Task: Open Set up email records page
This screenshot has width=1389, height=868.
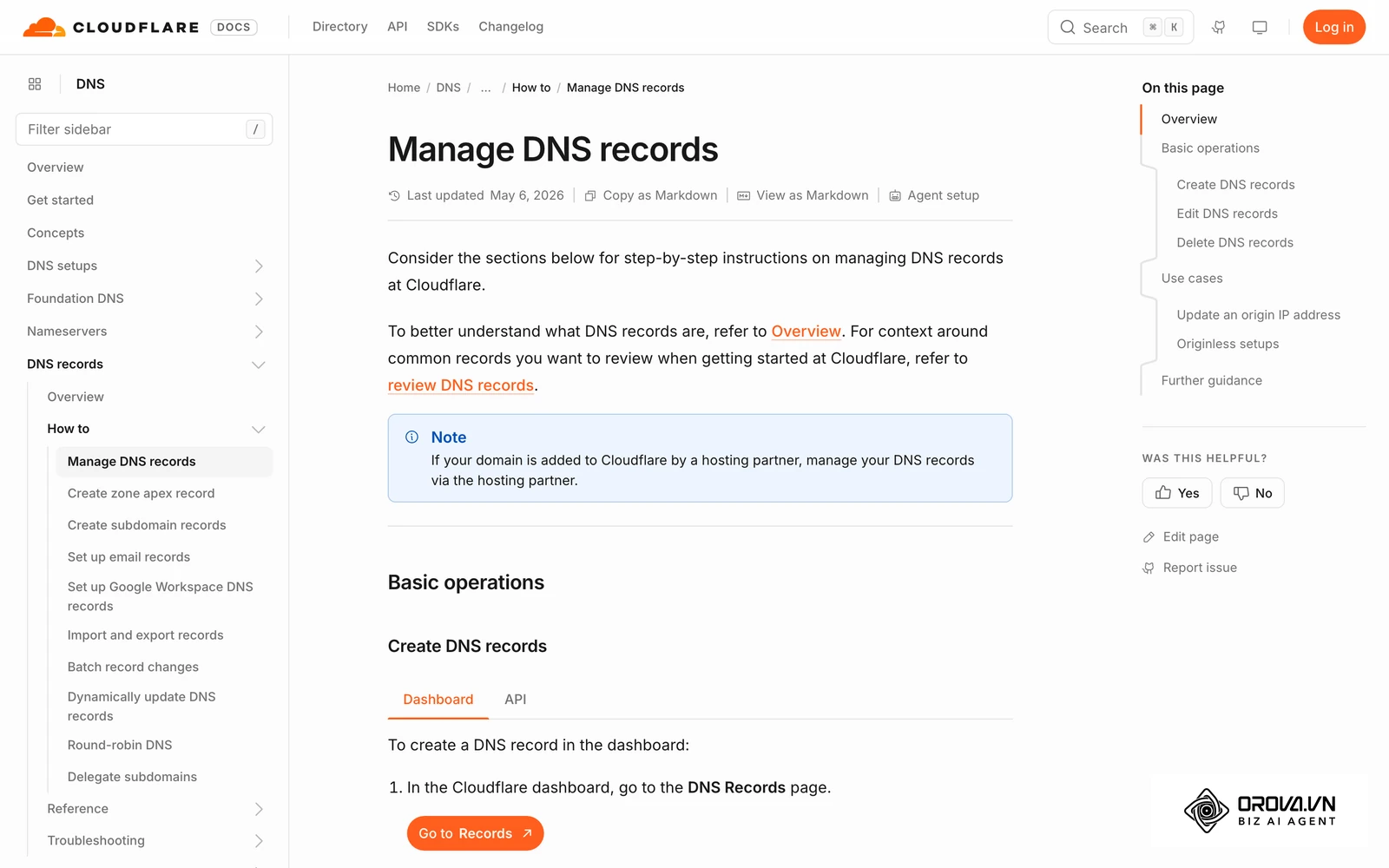Action: point(129,557)
